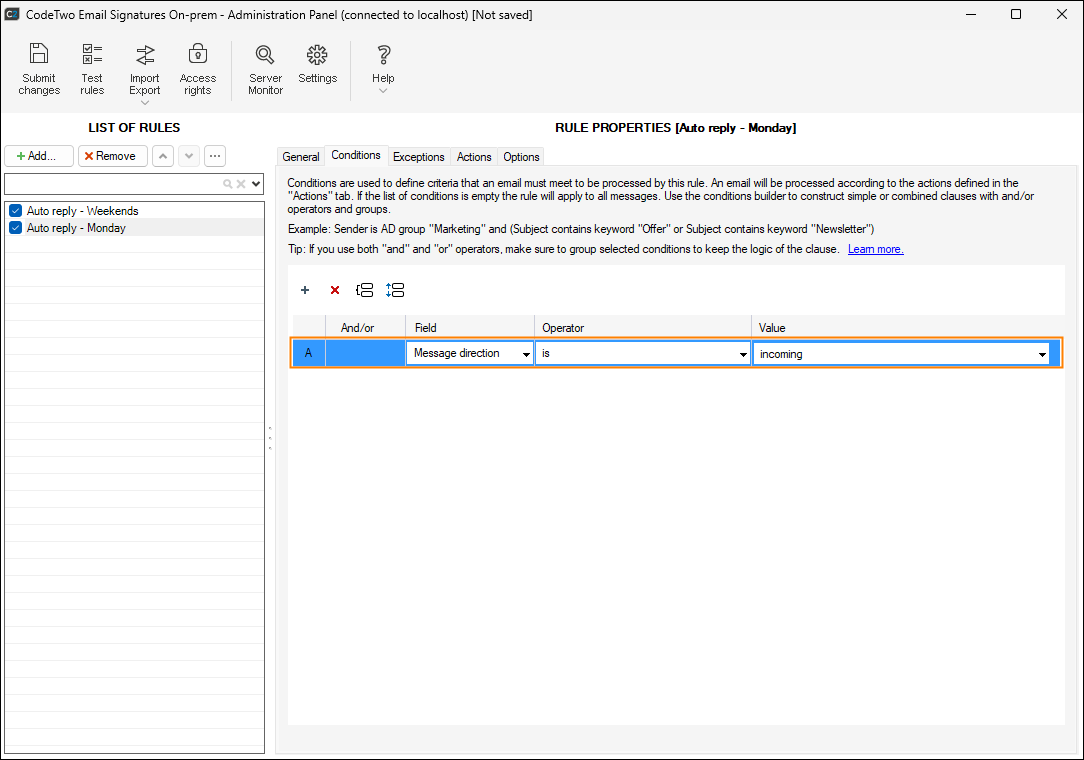Open Access rights settings
Screen dimensions: 1084x760
198,69
